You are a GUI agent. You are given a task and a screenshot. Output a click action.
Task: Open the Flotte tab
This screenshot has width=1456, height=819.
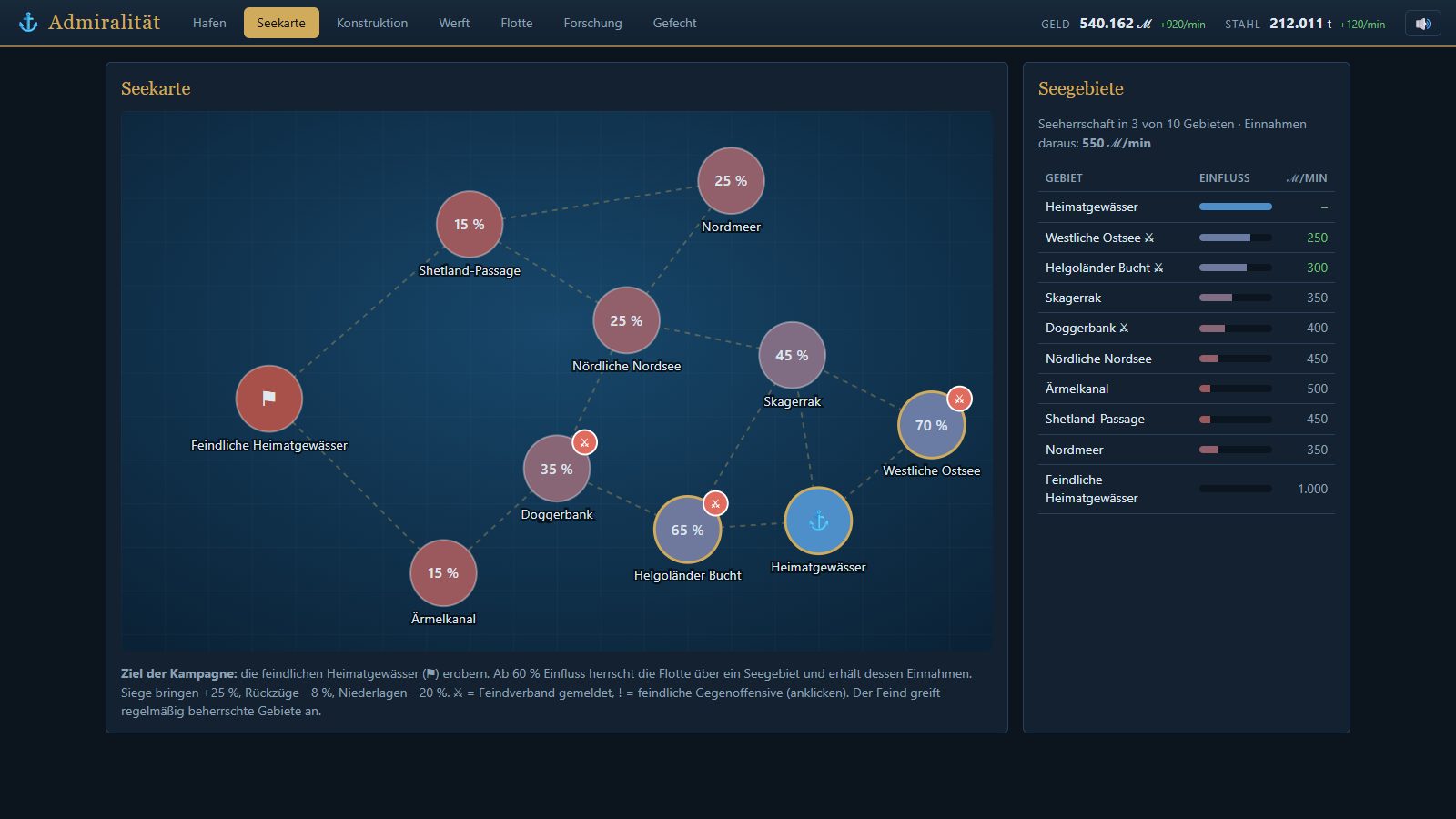click(517, 23)
